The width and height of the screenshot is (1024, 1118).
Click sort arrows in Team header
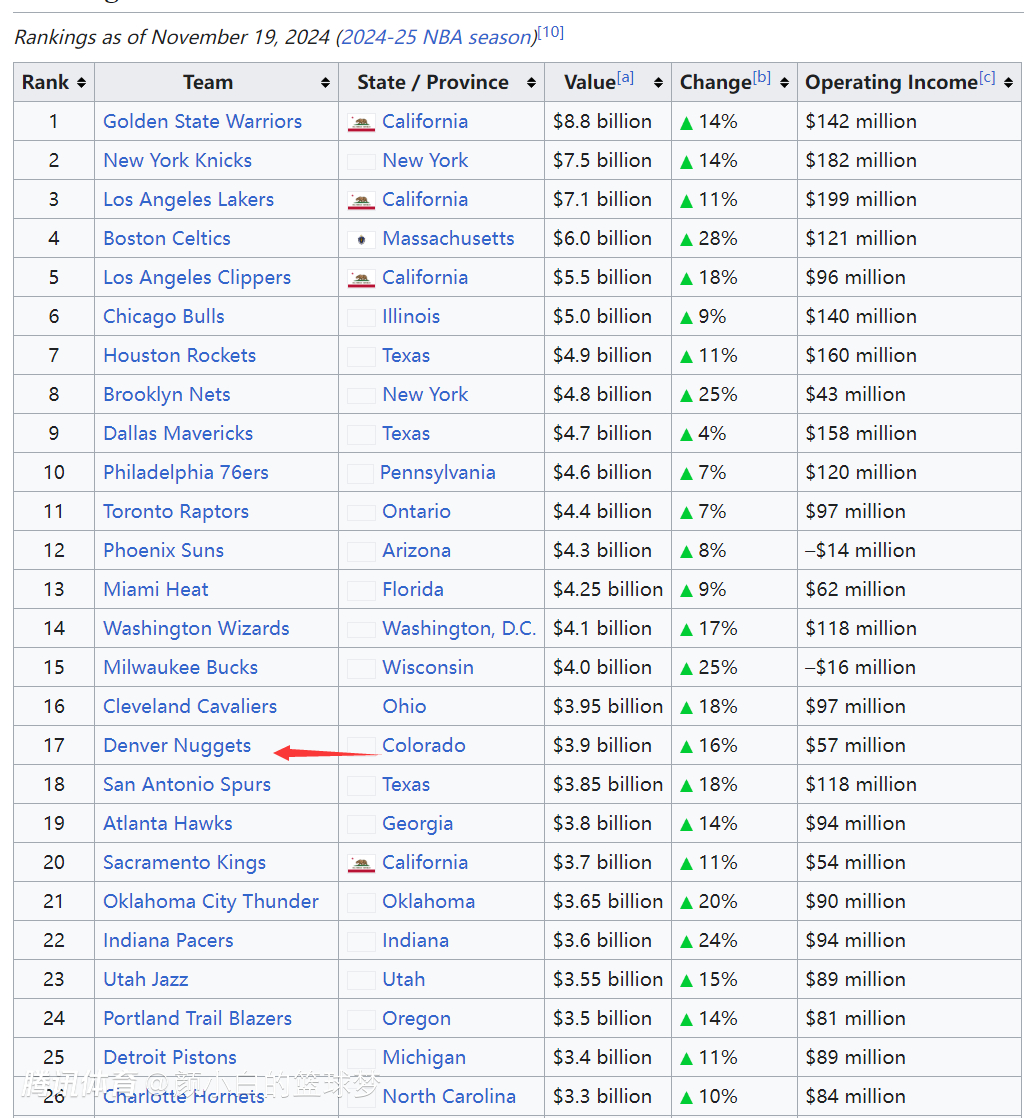(325, 83)
